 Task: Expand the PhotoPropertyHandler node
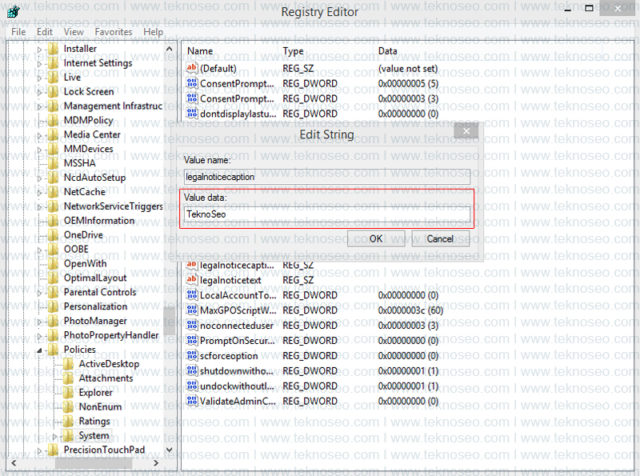(x=40, y=336)
